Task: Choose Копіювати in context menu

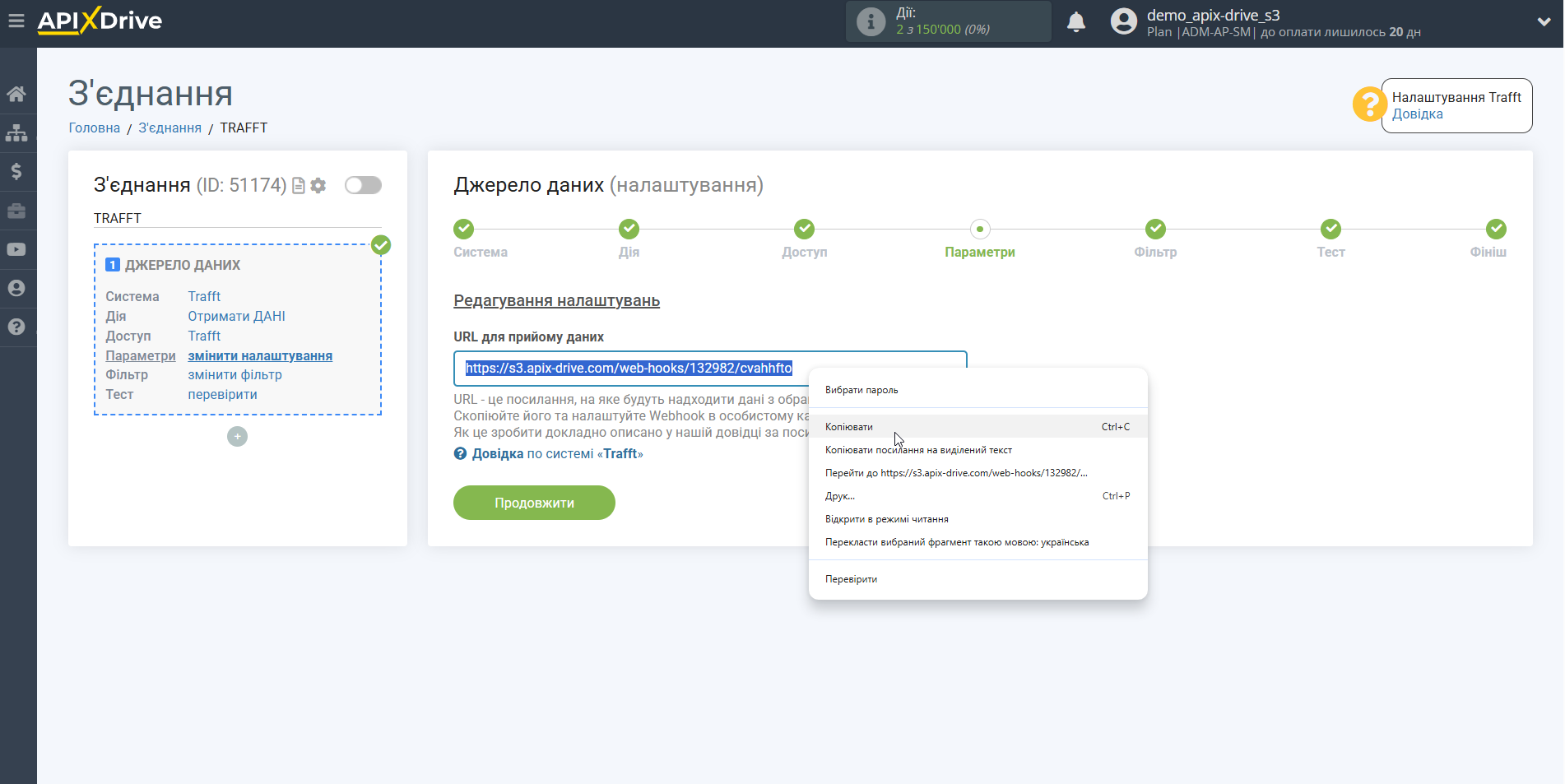Action: pyautogui.click(x=978, y=426)
